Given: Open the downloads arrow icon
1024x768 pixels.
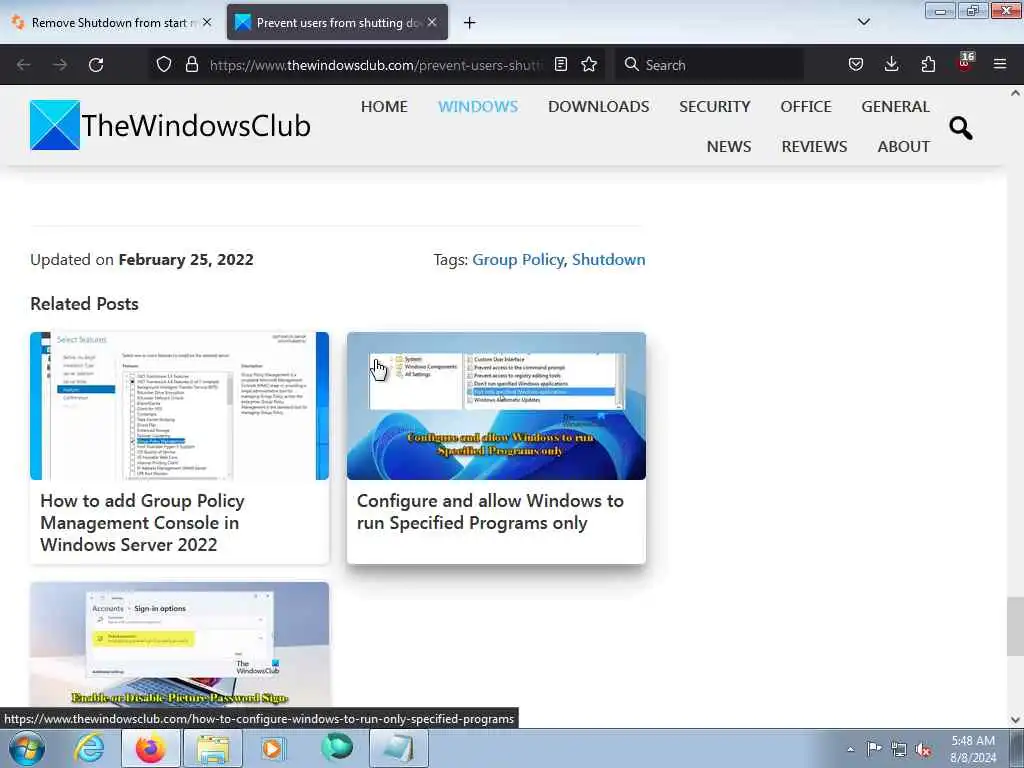Looking at the screenshot, I should pyautogui.click(x=891, y=64).
